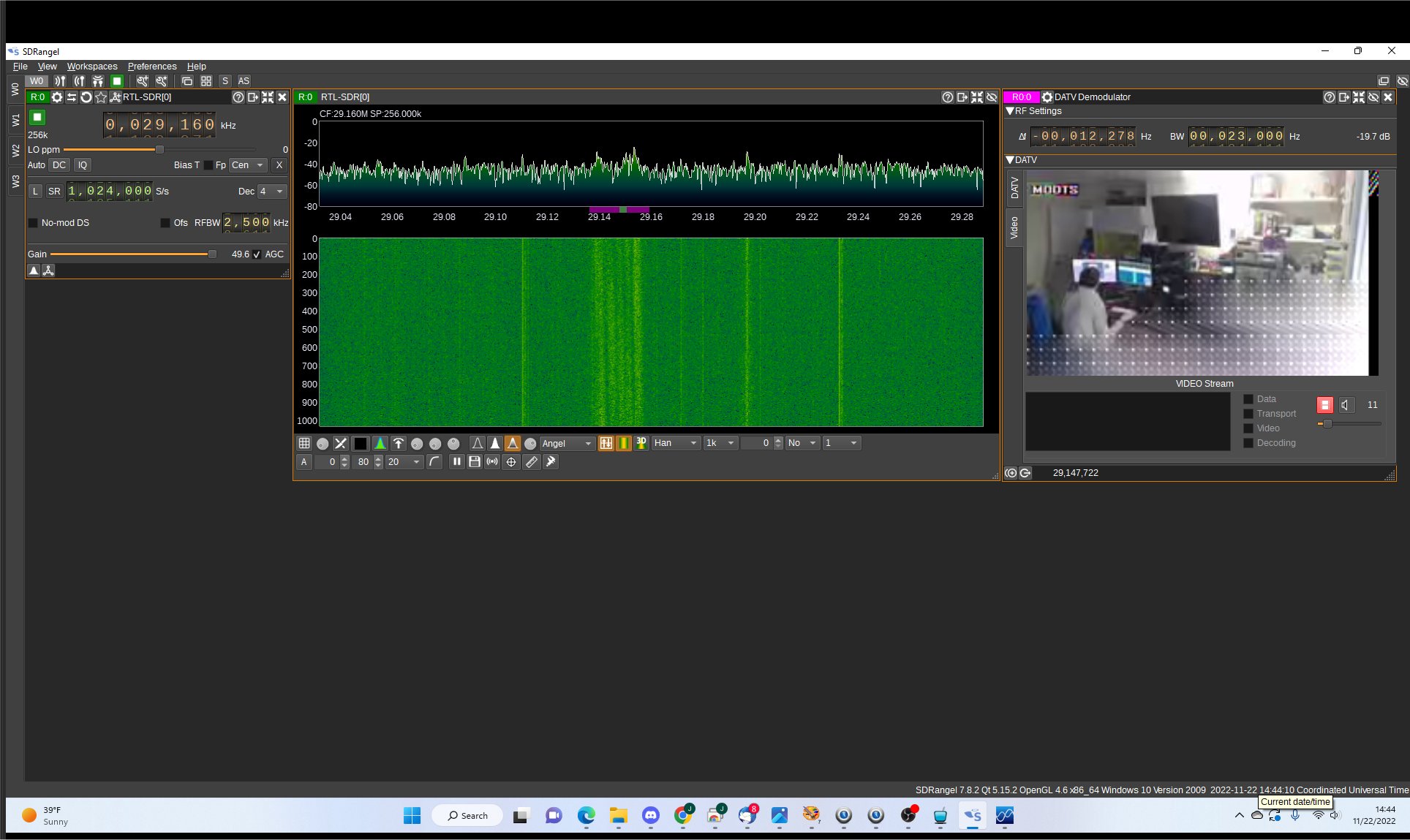Open the spectrum calibration pin icon
Image resolution: width=1410 pixels, height=840 pixels.
pyautogui.click(x=551, y=461)
